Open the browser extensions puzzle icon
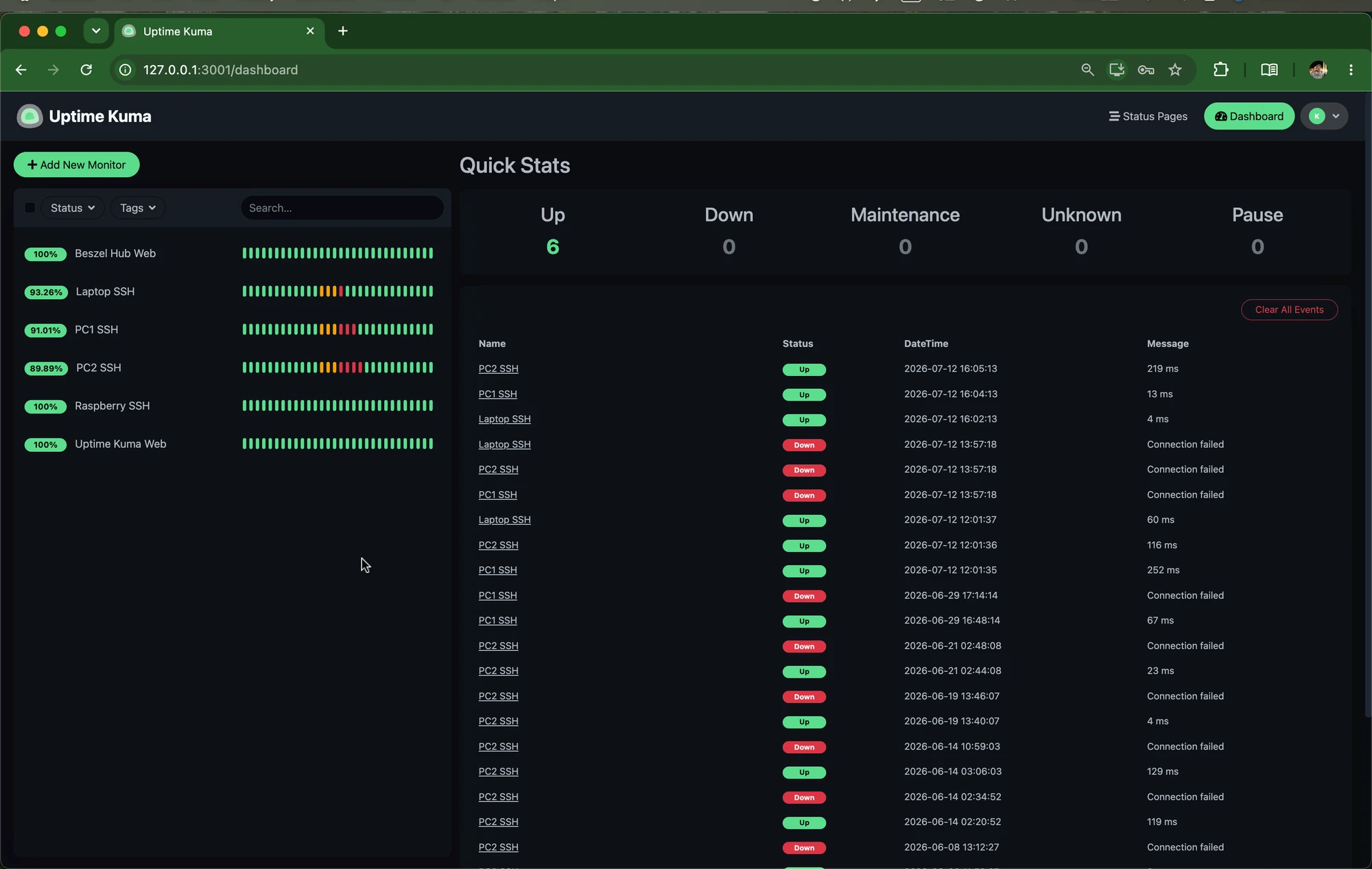The width and height of the screenshot is (1372, 869). tap(1221, 70)
